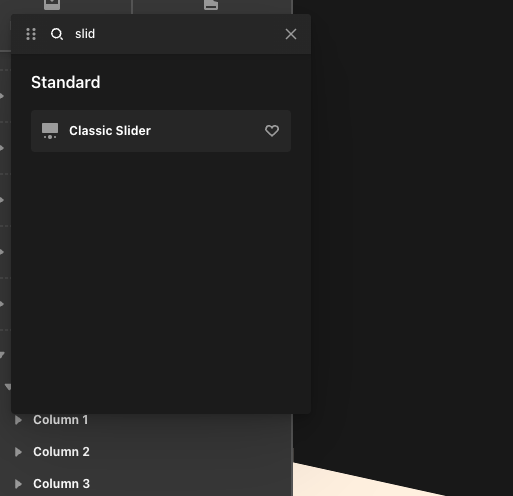Image resolution: width=513 pixels, height=496 pixels.
Task: Close the element search panel
Action: coord(291,34)
